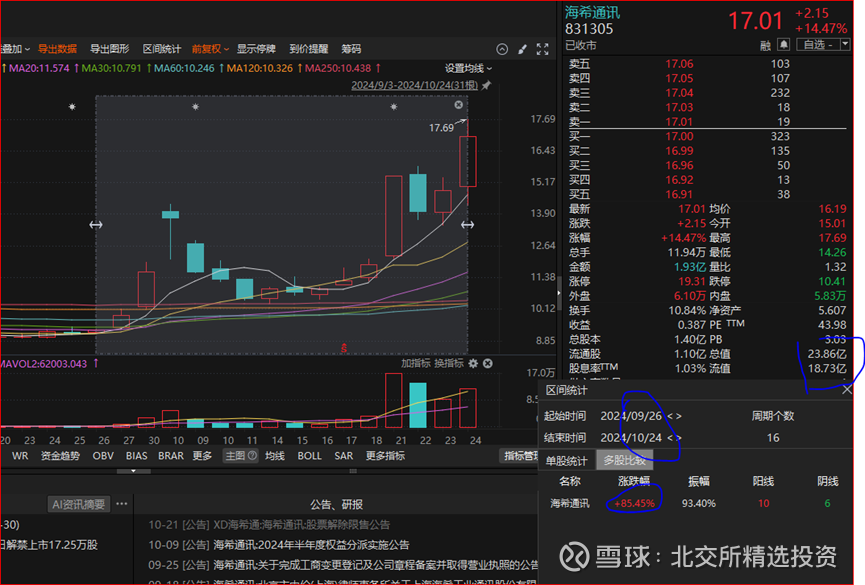
Task: Step the start date 2024/09/26 backward
Action: [x=670, y=416]
